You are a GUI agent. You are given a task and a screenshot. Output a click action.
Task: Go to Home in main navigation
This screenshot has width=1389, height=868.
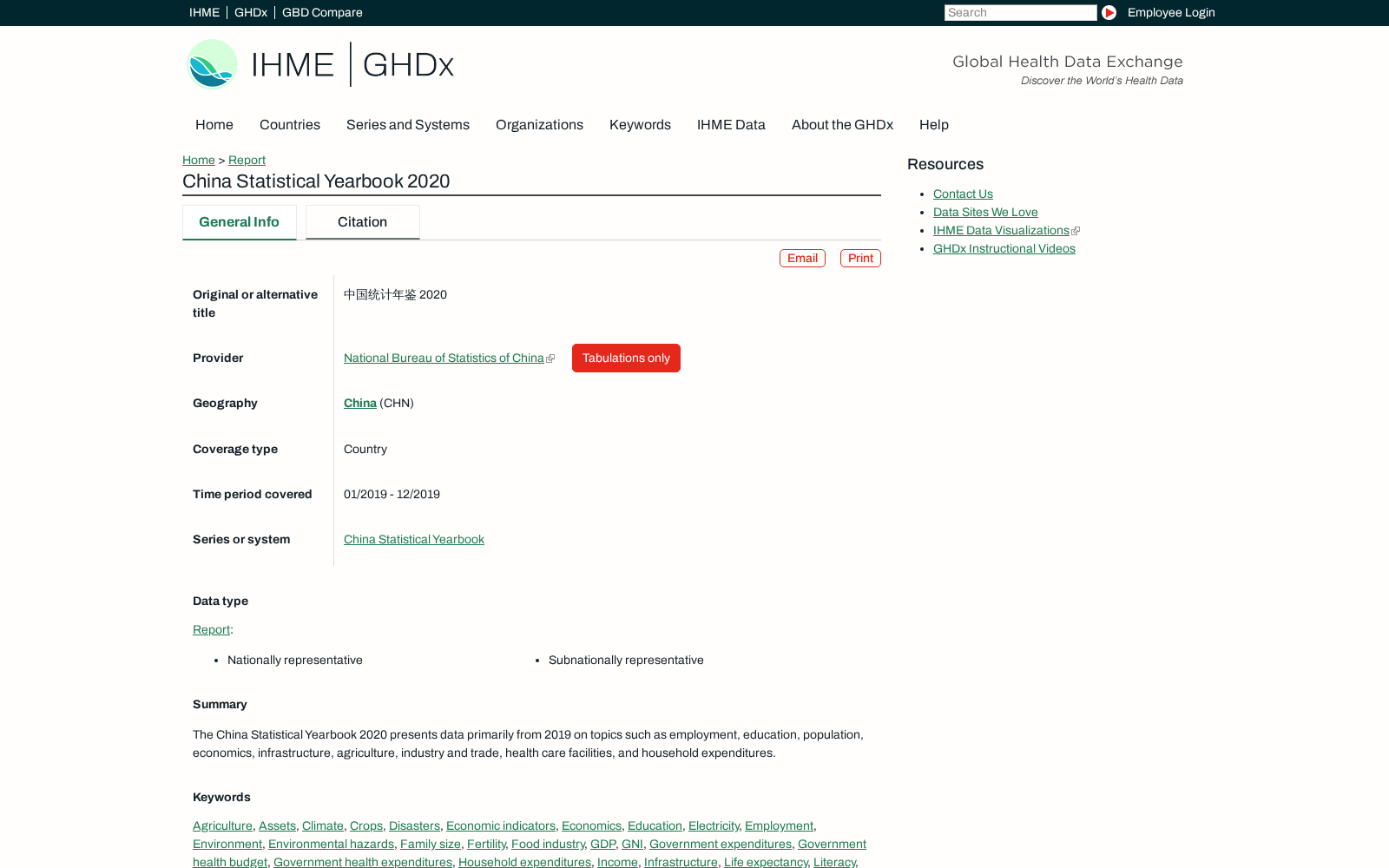click(x=214, y=125)
